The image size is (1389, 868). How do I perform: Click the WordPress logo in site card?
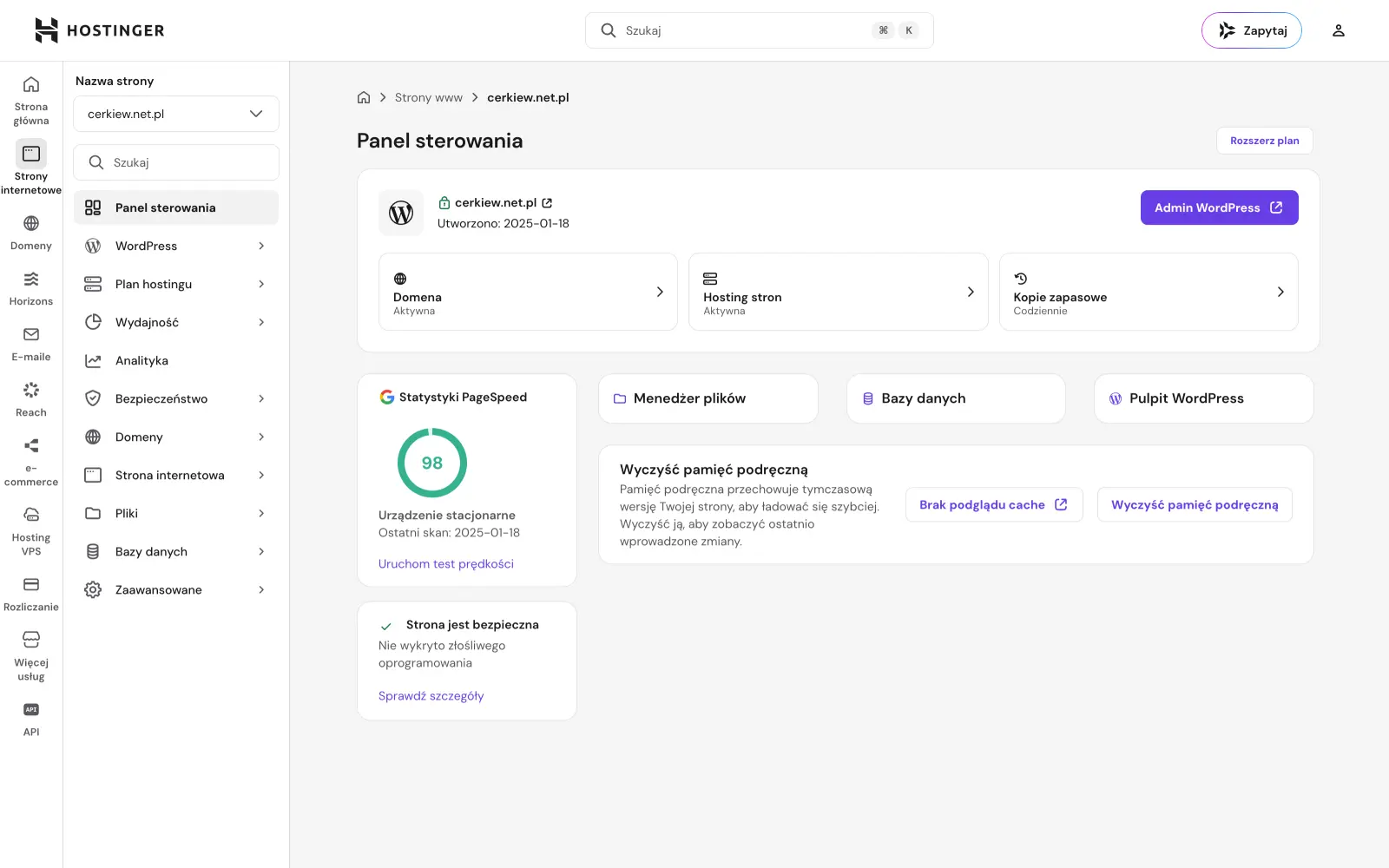(x=401, y=213)
